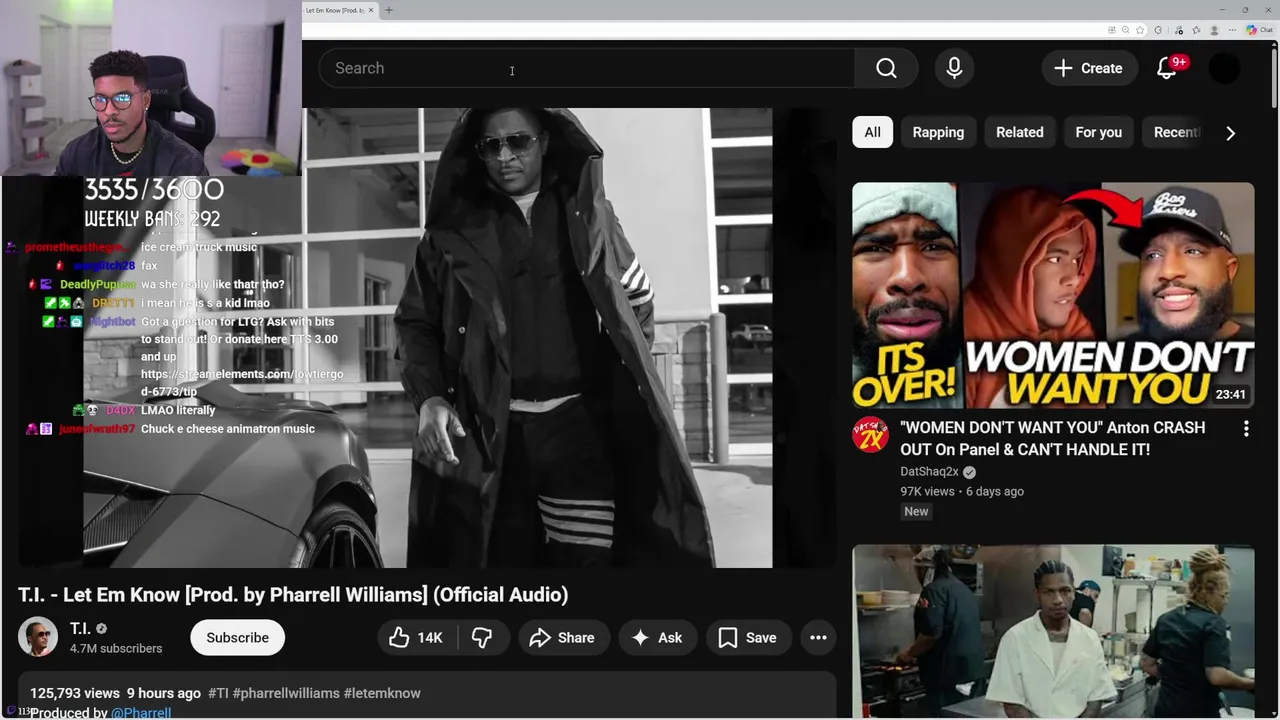This screenshot has width=1280, height=720.
Task: Open media control icon in browser toolbar
Action: coord(1179,30)
